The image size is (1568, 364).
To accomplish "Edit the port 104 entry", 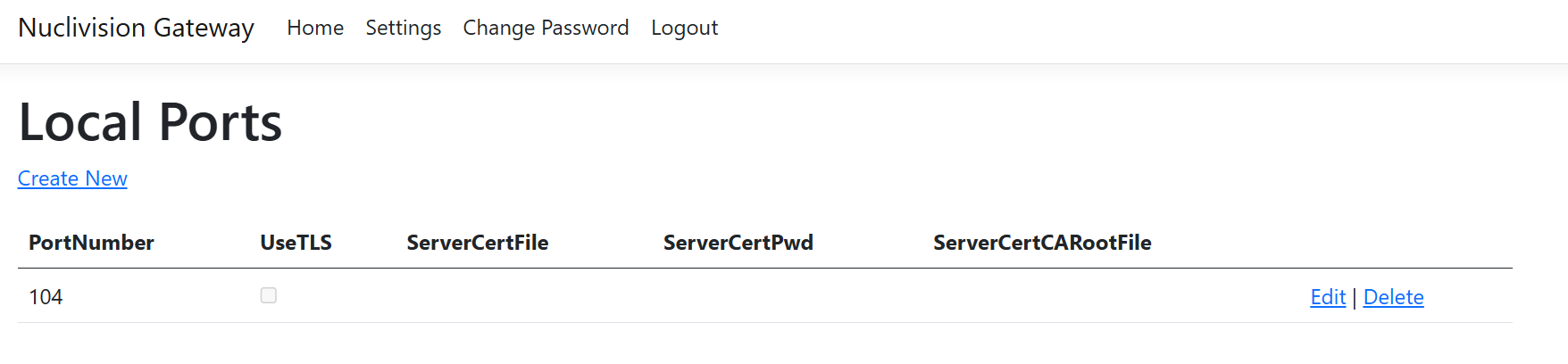I will tap(1327, 297).
